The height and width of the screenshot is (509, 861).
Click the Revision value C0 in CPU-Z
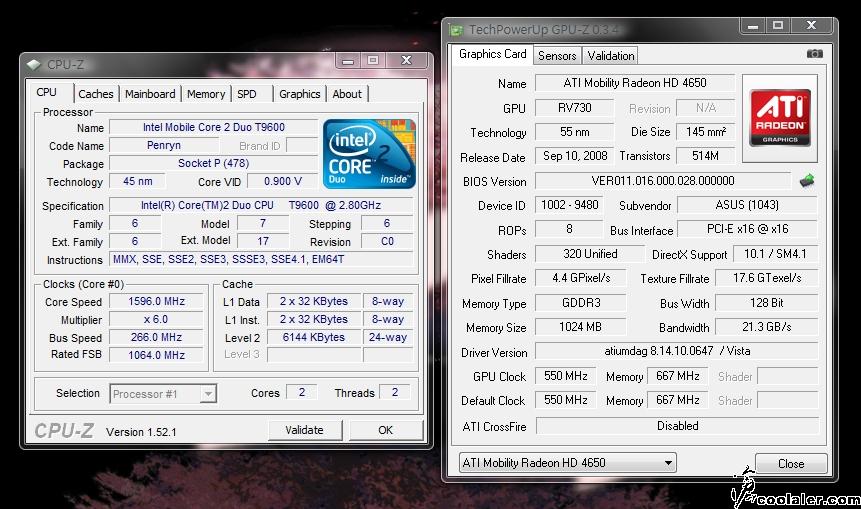click(x=387, y=242)
